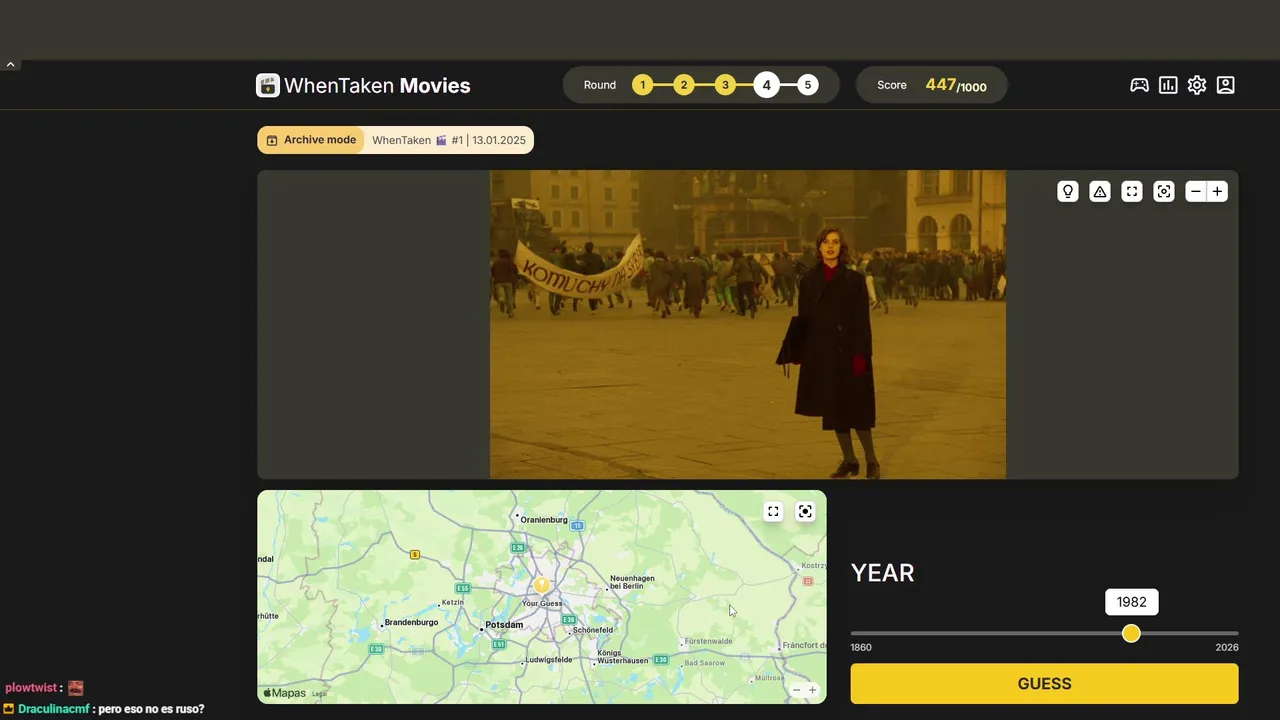Image resolution: width=1280 pixels, height=720 pixels.
Task: Click Bad Saarow on the map
Action: click(705, 663)
